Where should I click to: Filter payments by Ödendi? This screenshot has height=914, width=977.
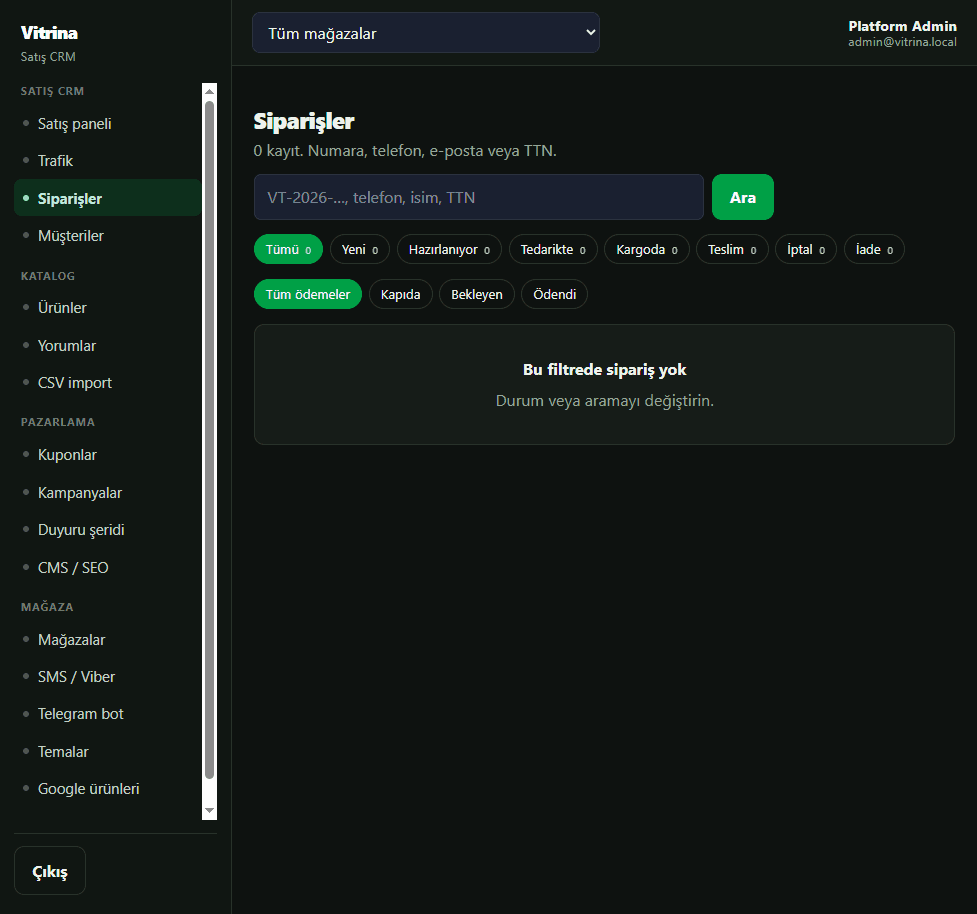[x=555, y=295]
